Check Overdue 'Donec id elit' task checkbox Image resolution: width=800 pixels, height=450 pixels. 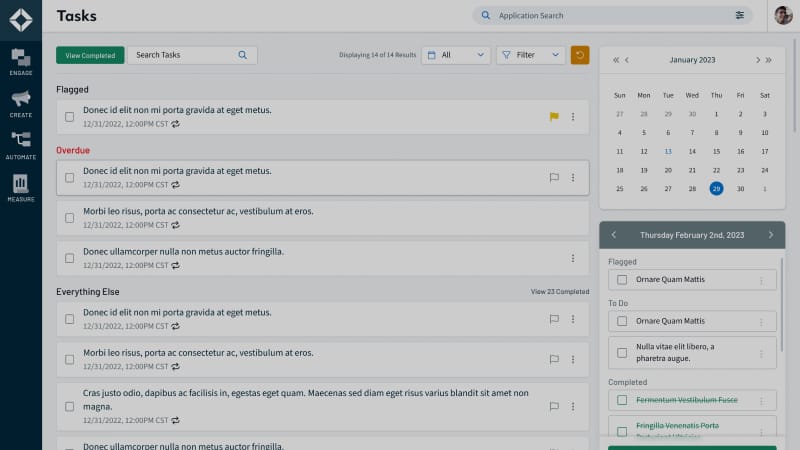[69, 178]
